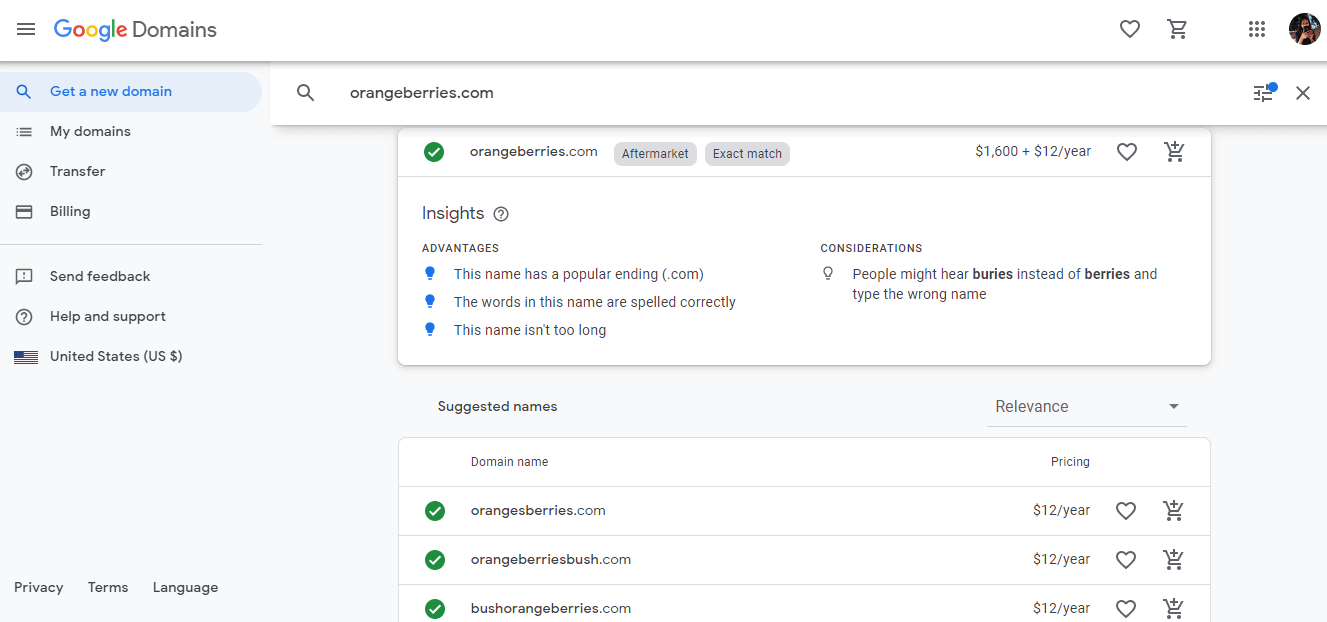Open the hamburger main menu
1327x622 pixels.
26,30
